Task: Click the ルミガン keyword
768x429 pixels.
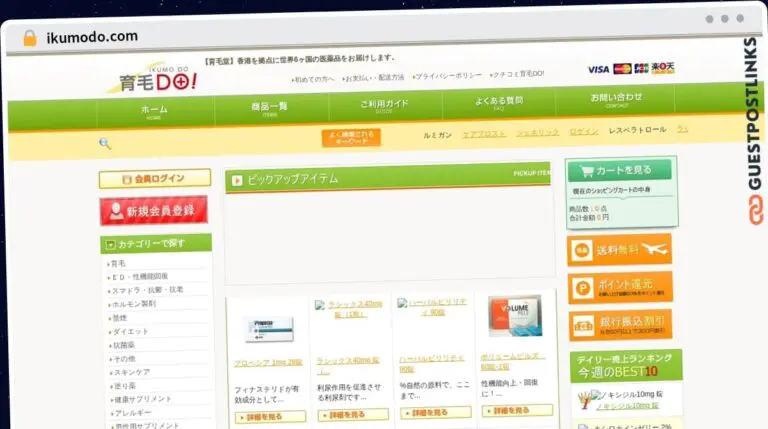Action: click(x=437, y=135)
